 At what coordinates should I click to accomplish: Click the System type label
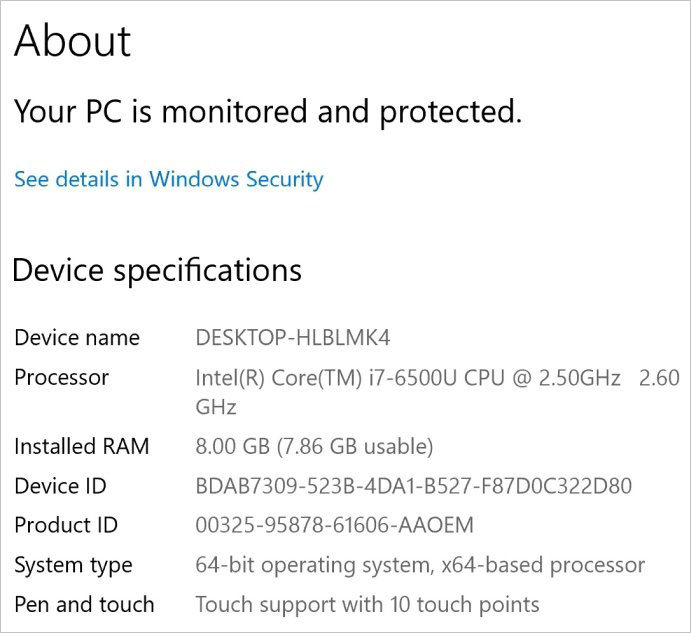tap(73, 565)
